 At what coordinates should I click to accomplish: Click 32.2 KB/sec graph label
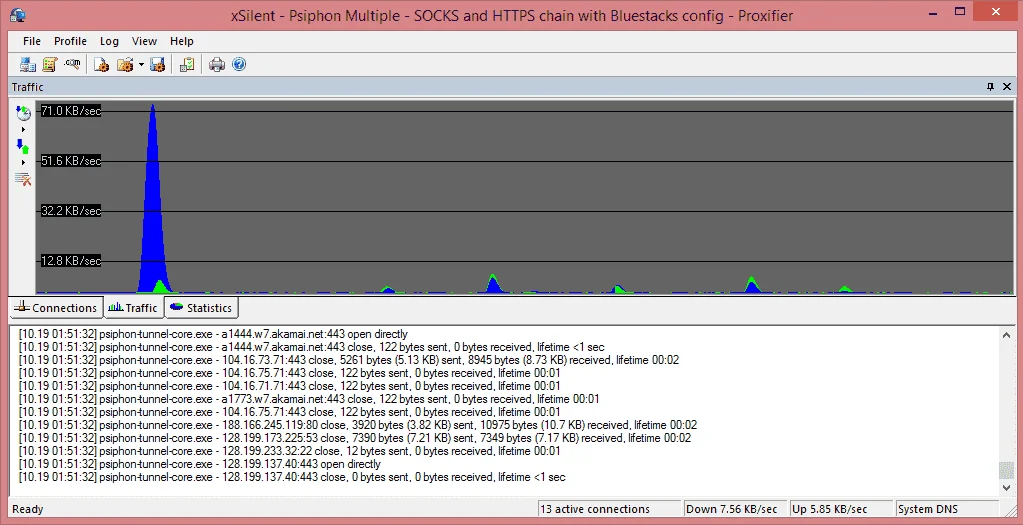click(70, 211)
